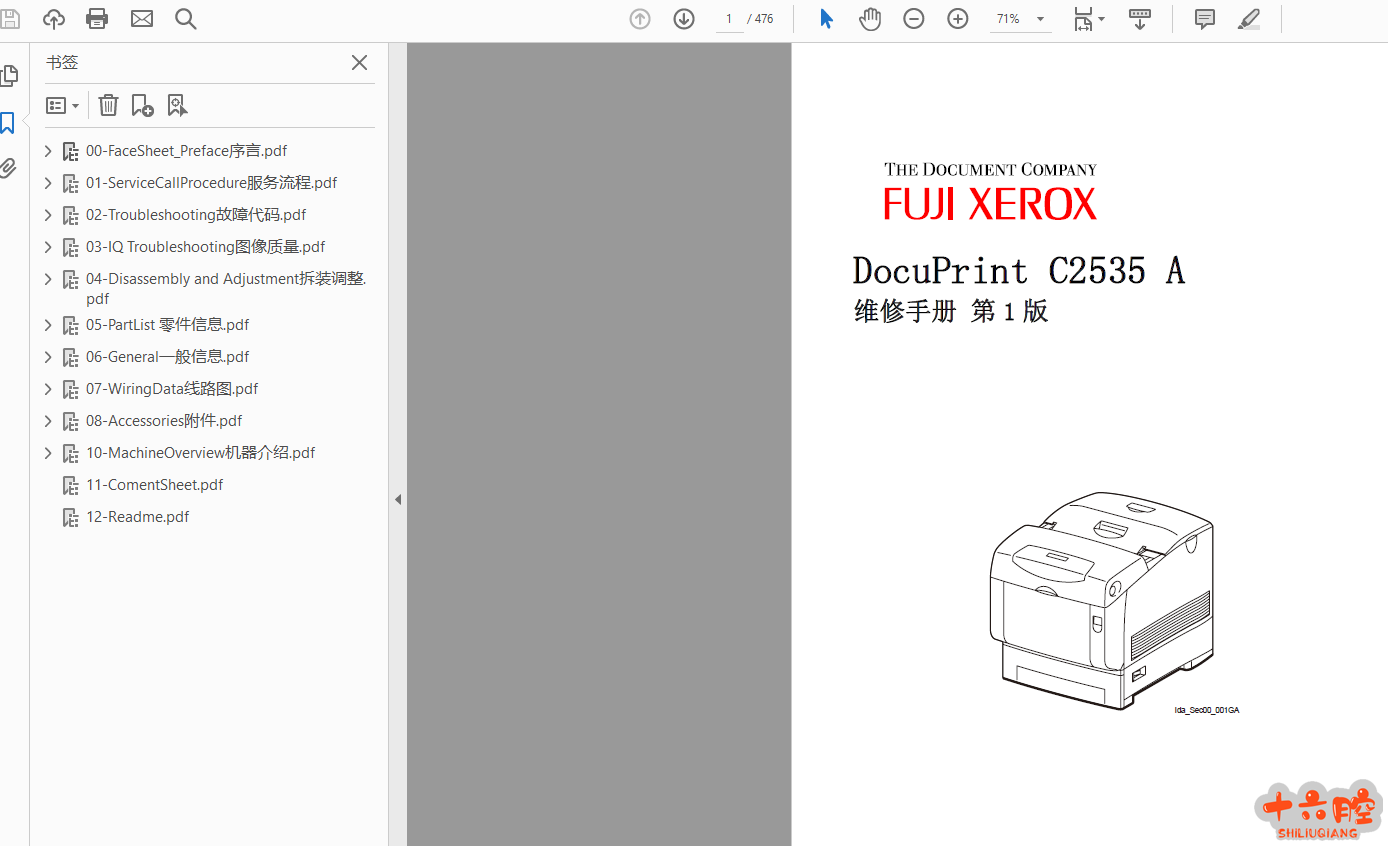Click the search magnifier icon
The height and width of the screenshot is (846, 1388).
coord(186,19)
